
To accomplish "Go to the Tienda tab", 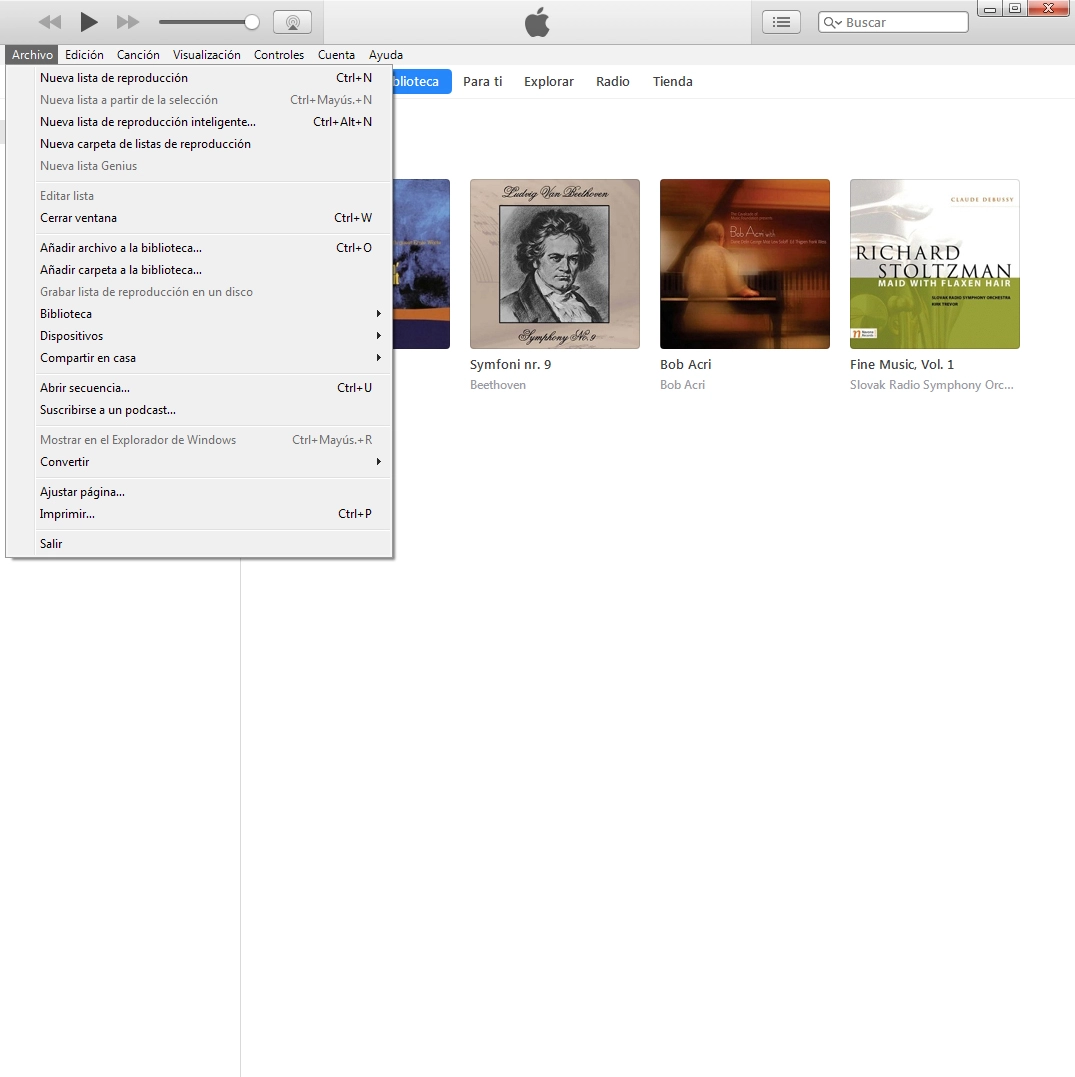I will click(x=672, y=82).
